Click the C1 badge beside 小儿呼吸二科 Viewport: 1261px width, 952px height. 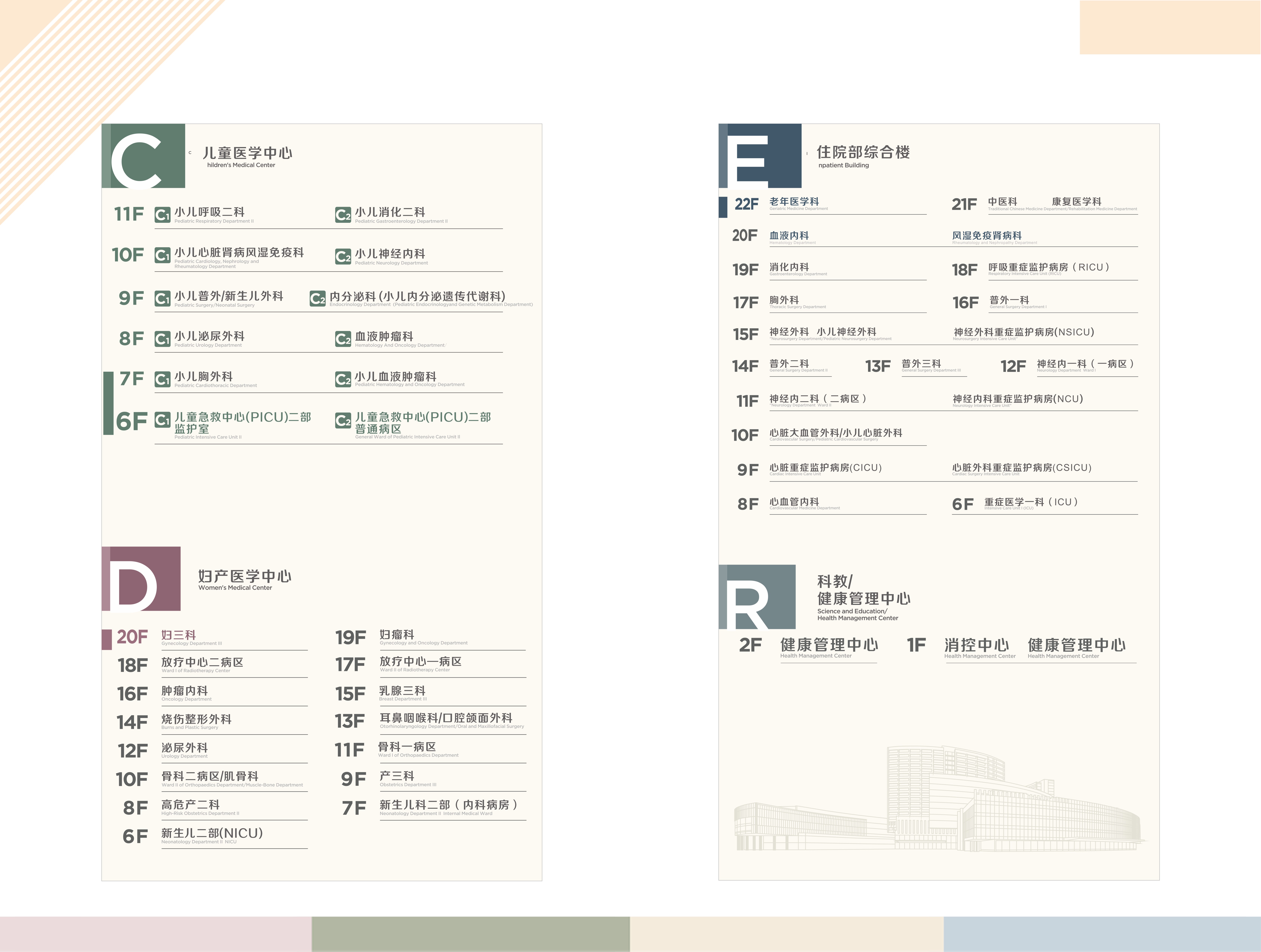[x=162, y=215]
